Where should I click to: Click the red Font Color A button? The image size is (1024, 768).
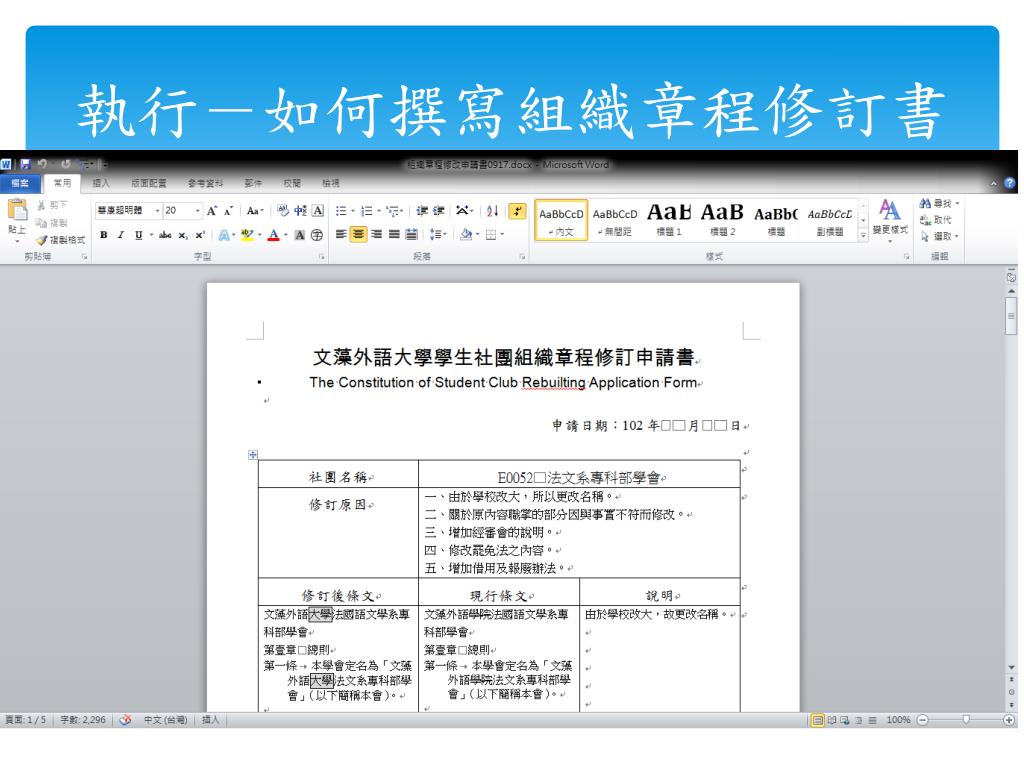click(x=273, y=234)
